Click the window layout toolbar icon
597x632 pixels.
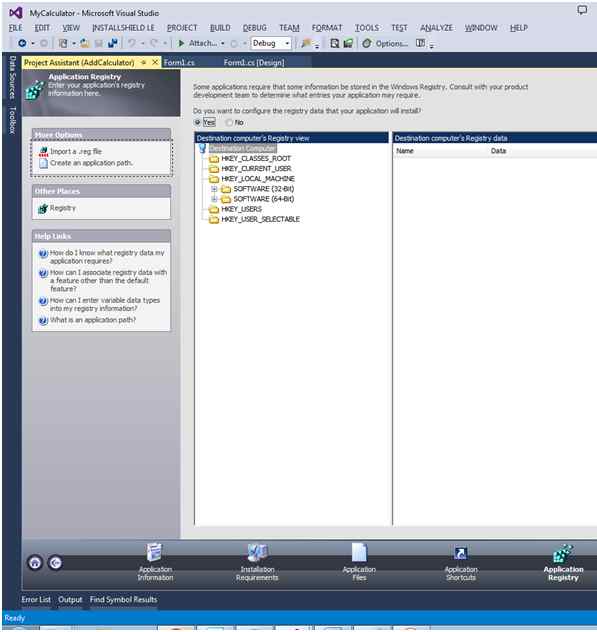coord(420,43)
